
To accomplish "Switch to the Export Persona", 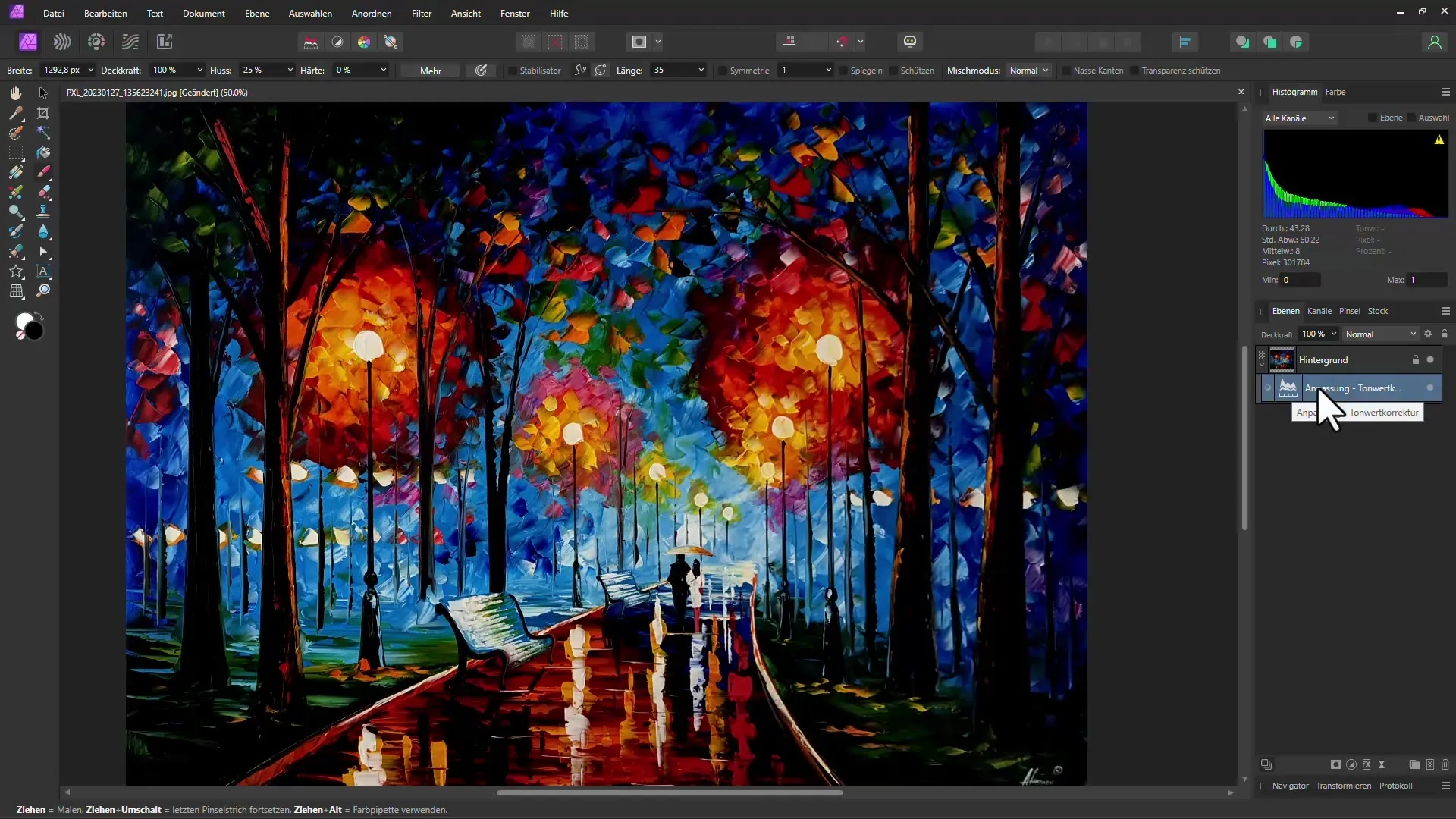I will [x=165, y=42].
